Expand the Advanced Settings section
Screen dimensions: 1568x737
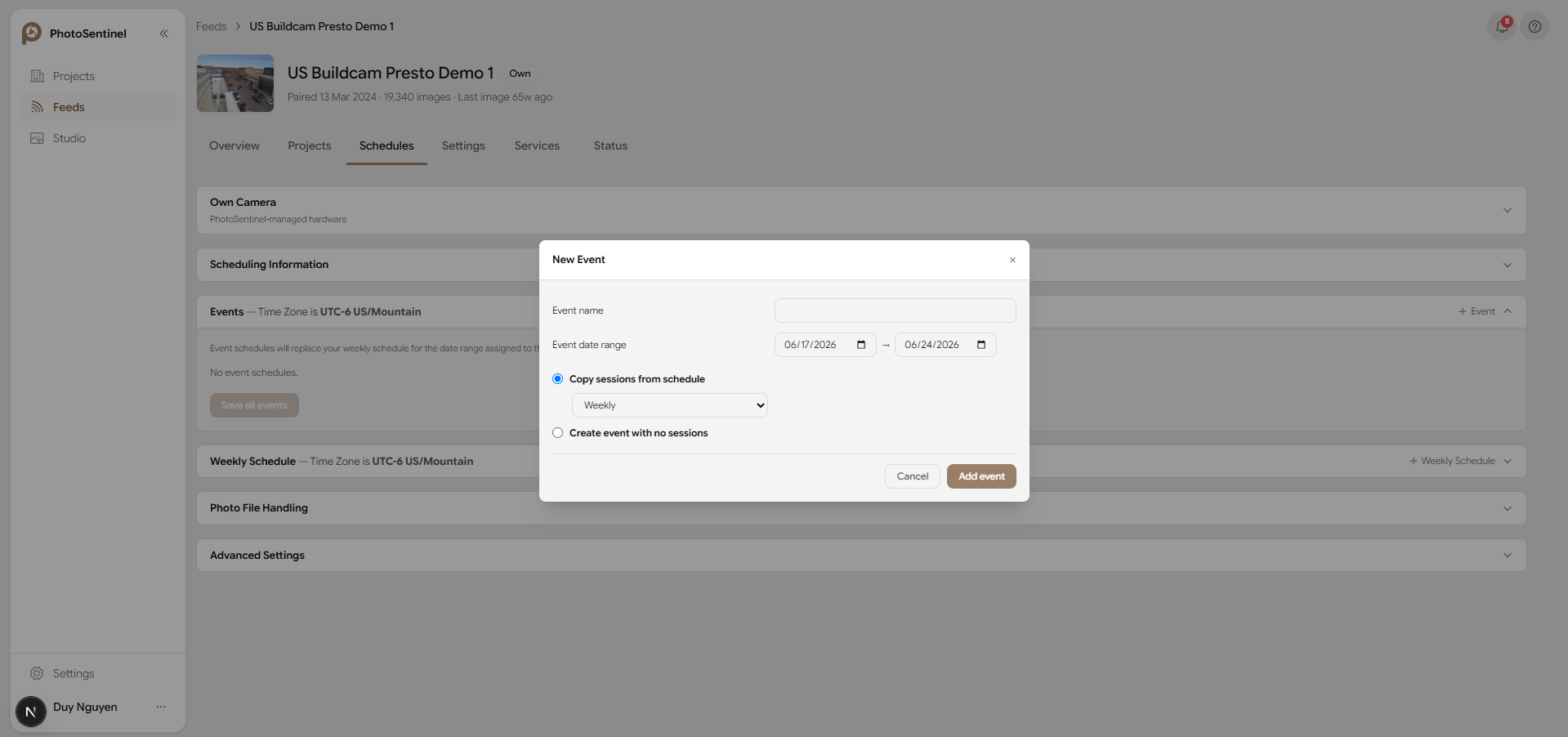coord(1508,555)
